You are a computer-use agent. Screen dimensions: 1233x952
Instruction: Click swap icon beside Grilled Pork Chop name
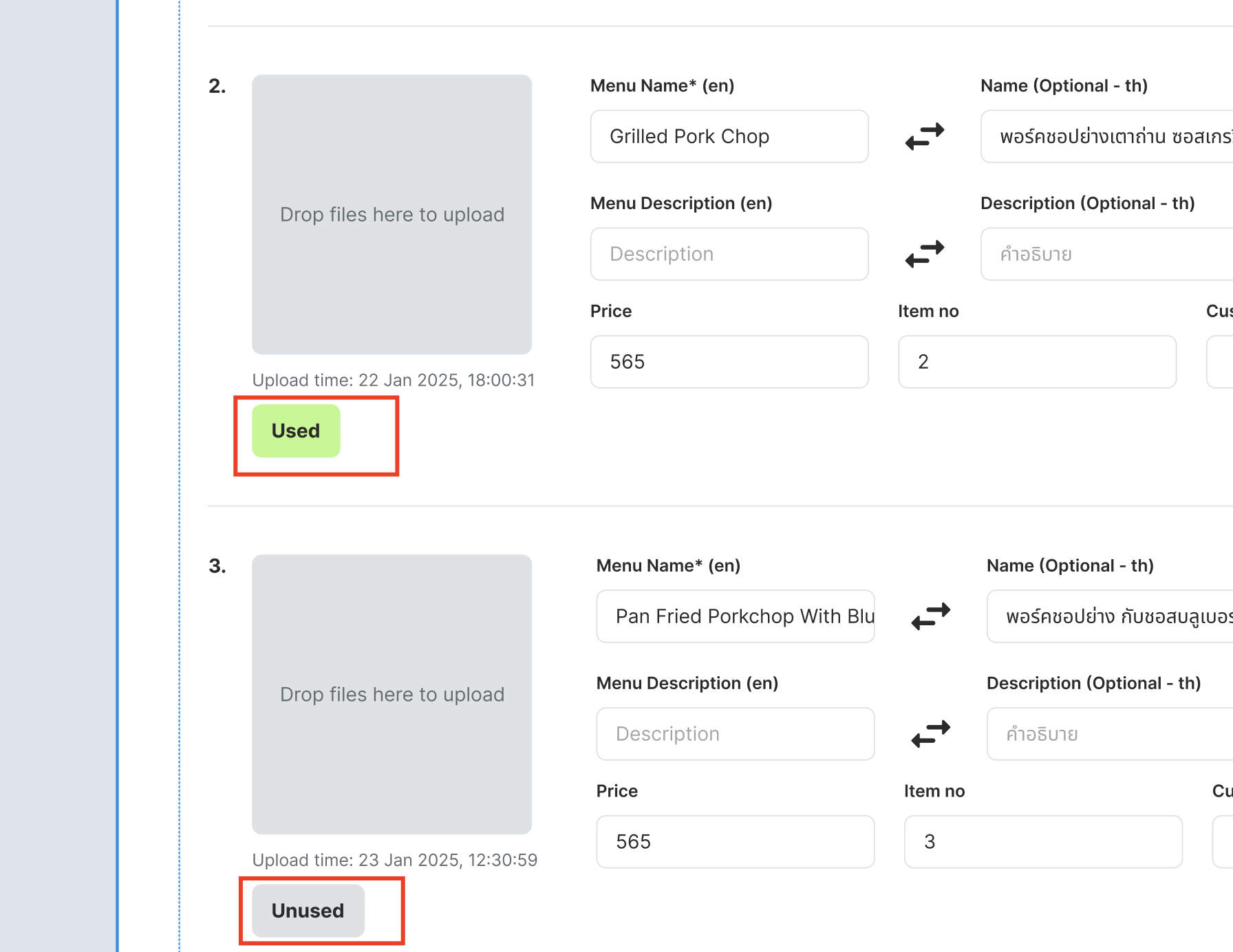pos(924,136)
